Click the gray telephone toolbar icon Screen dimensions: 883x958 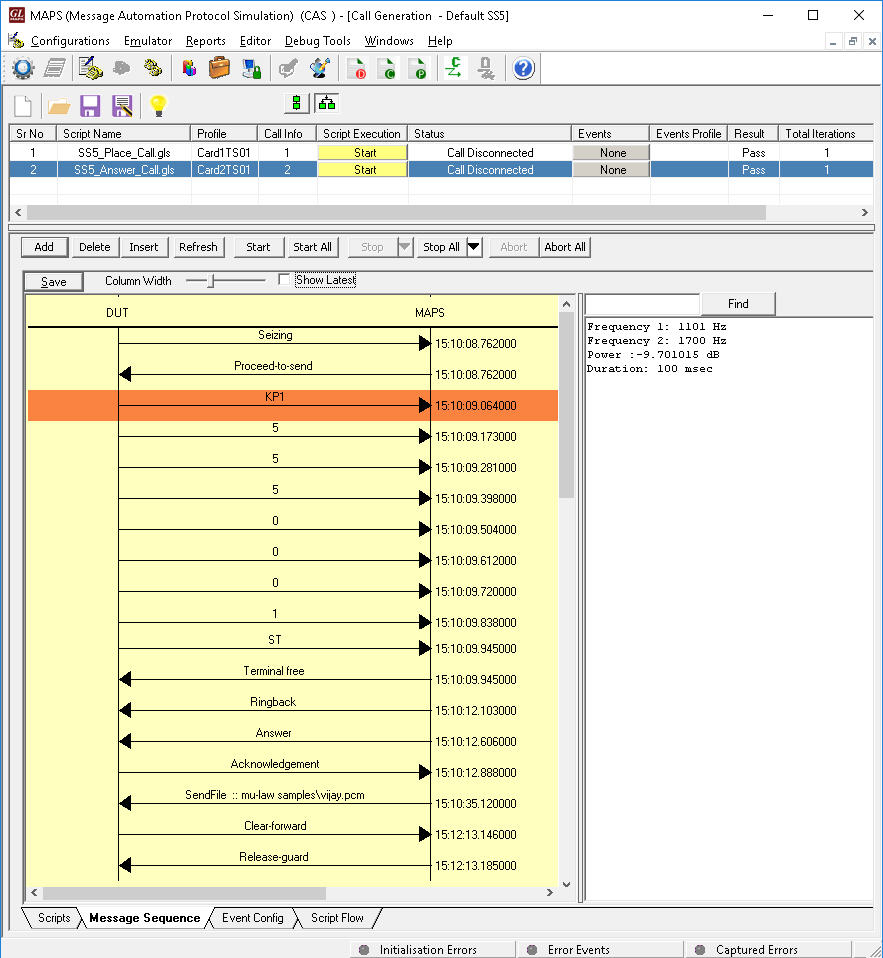click(122, 68)
